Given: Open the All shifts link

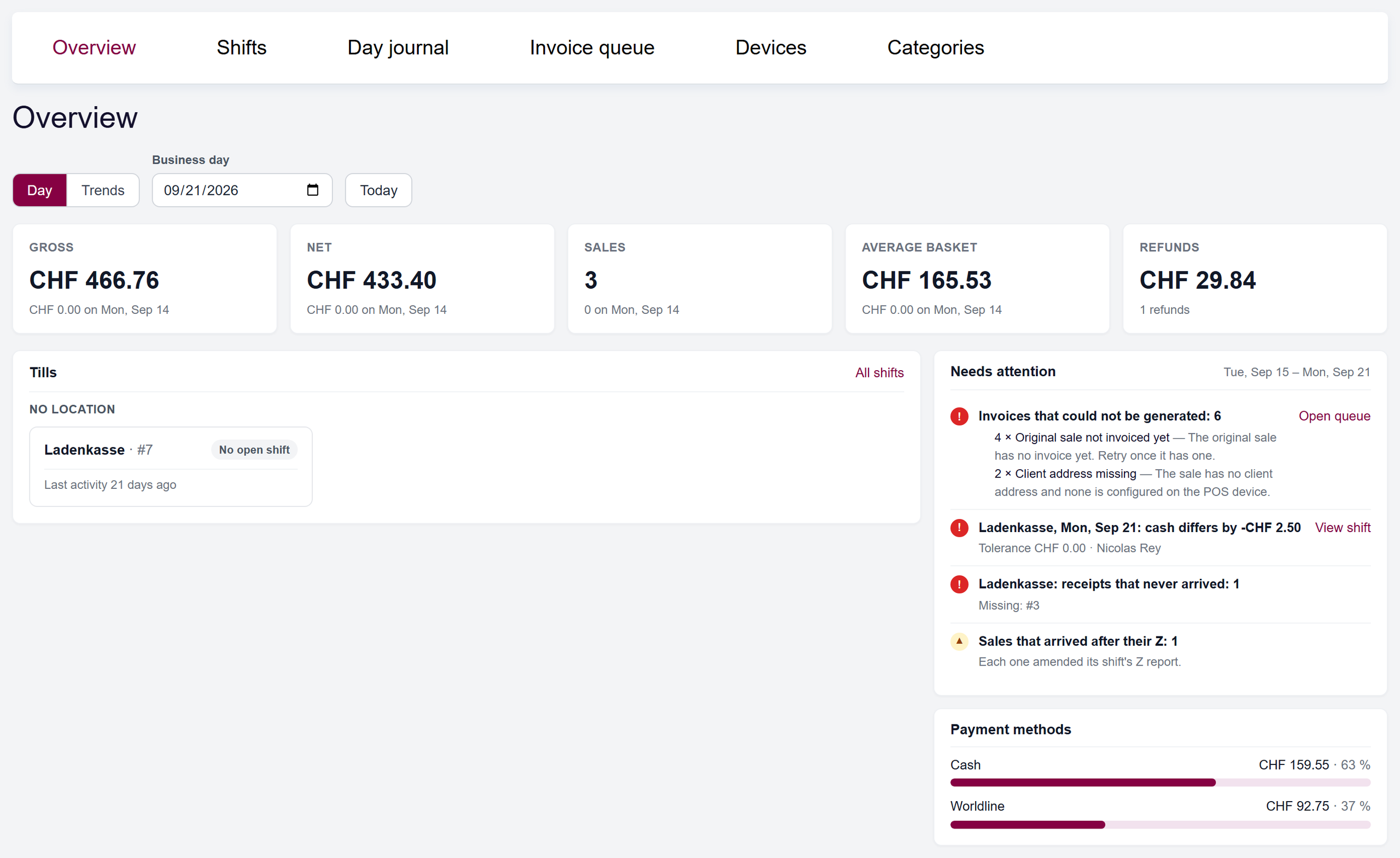Looking at the screenshot, I should (x=879, y=373).
